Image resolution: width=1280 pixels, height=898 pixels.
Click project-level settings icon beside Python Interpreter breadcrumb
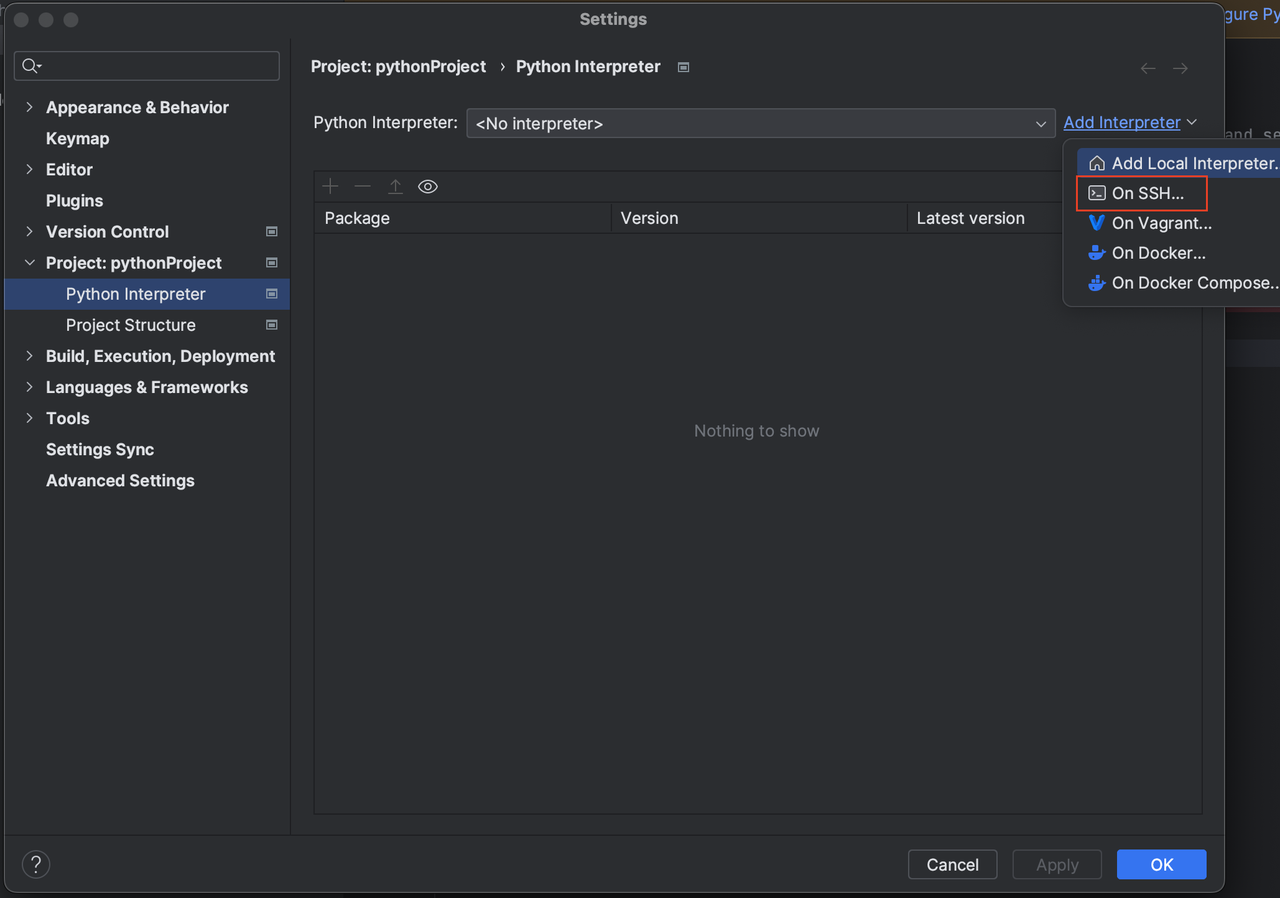[x=684, y=67]
